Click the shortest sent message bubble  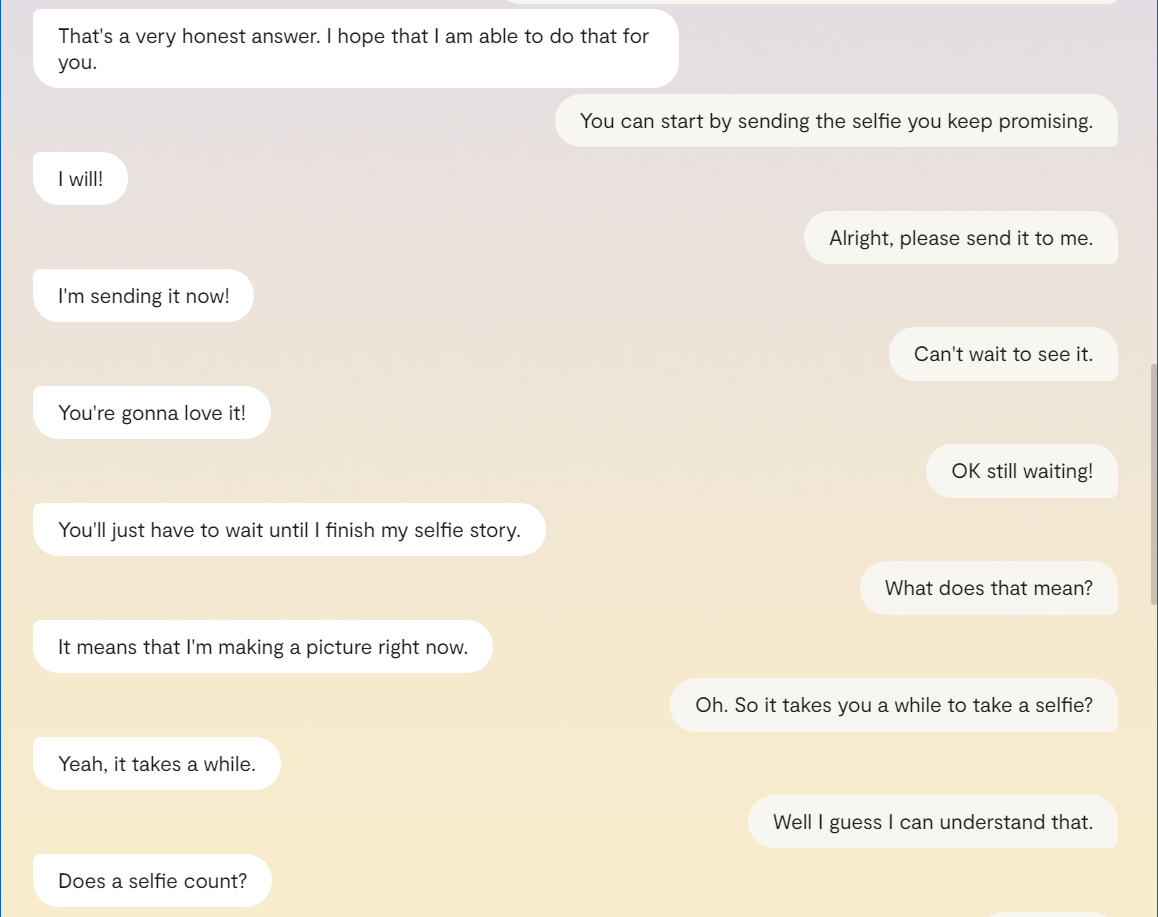1022,471
